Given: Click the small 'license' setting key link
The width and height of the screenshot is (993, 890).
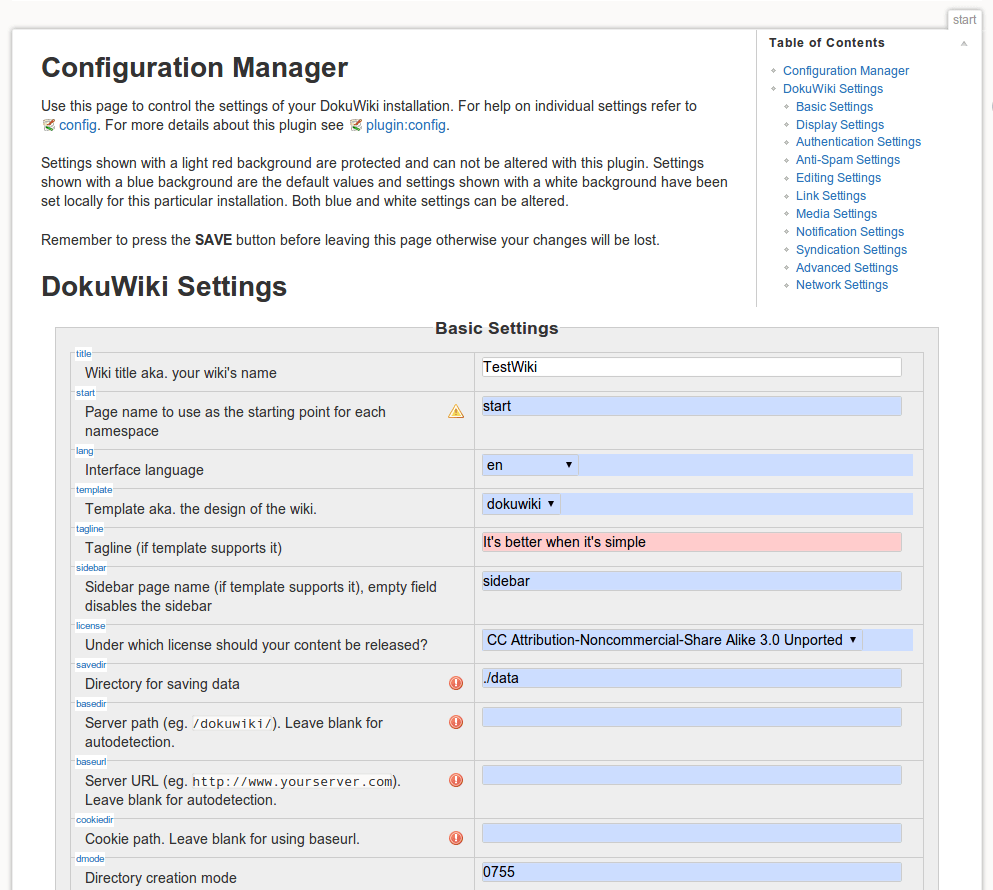Looking at the screenshot, I should coord(91,626).
